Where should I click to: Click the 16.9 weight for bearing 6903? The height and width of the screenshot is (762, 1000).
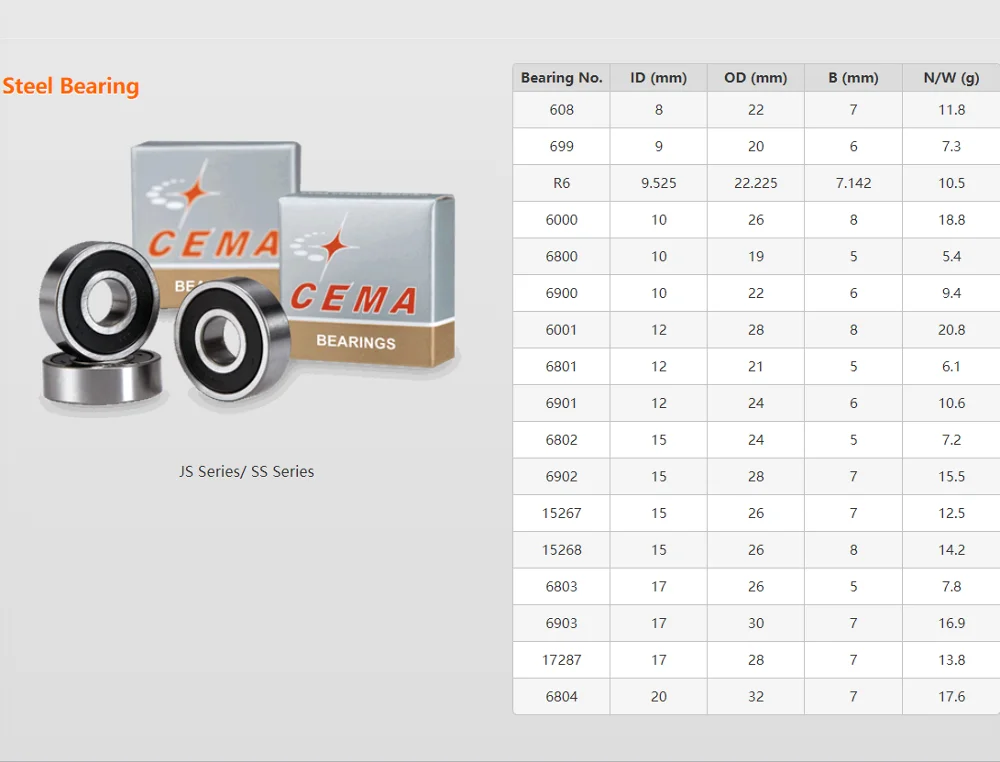pyautogui.click(x=951, y=623)
